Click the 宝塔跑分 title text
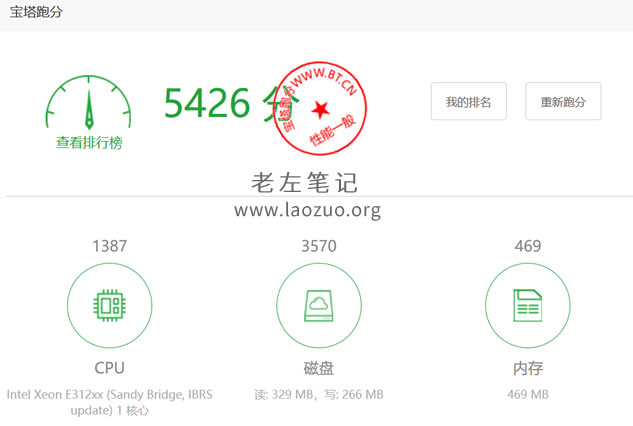Viewport: 633px width, 426px height. tap(36, 12)
